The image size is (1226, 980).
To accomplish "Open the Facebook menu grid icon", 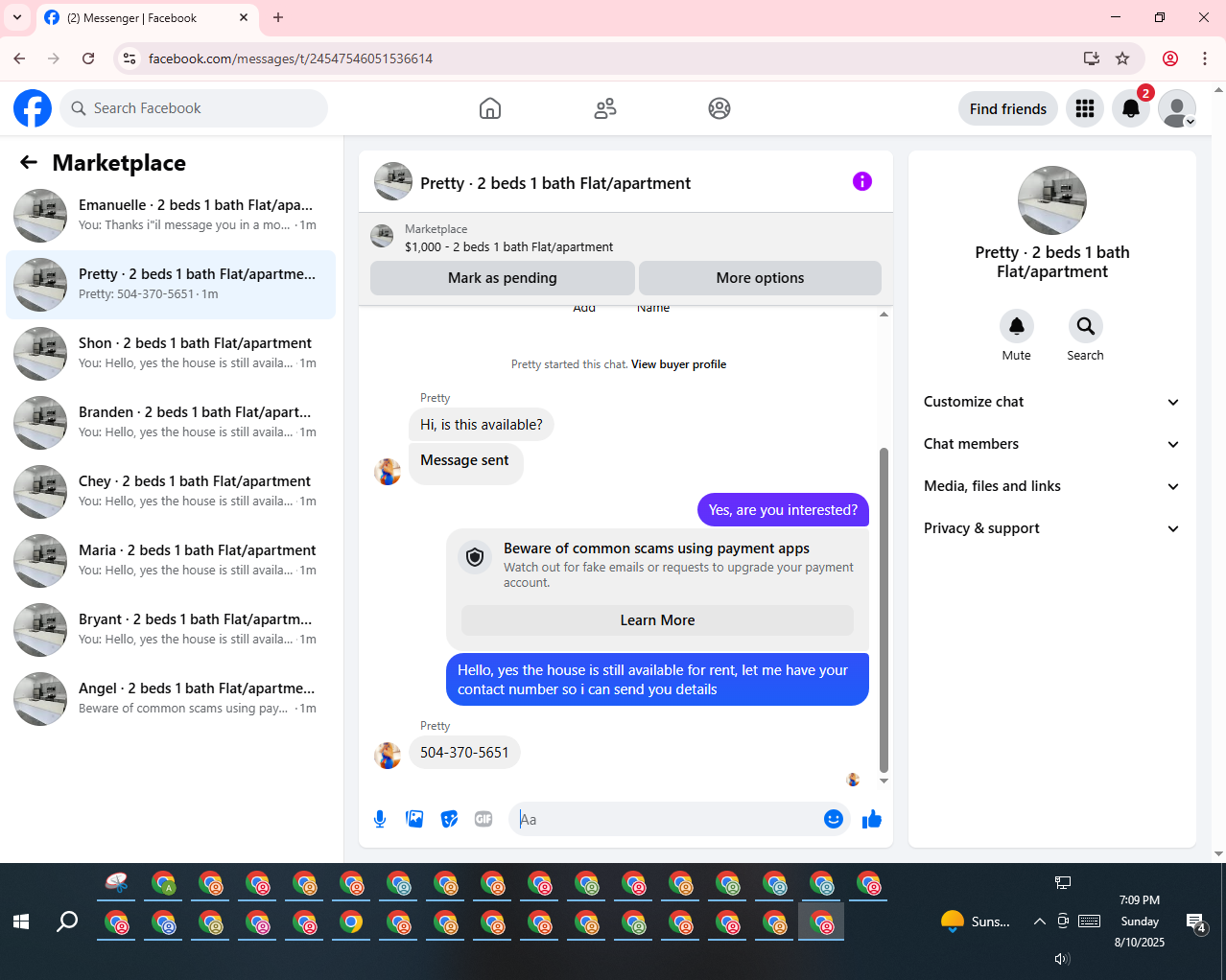I will [x=1085, y=108].
